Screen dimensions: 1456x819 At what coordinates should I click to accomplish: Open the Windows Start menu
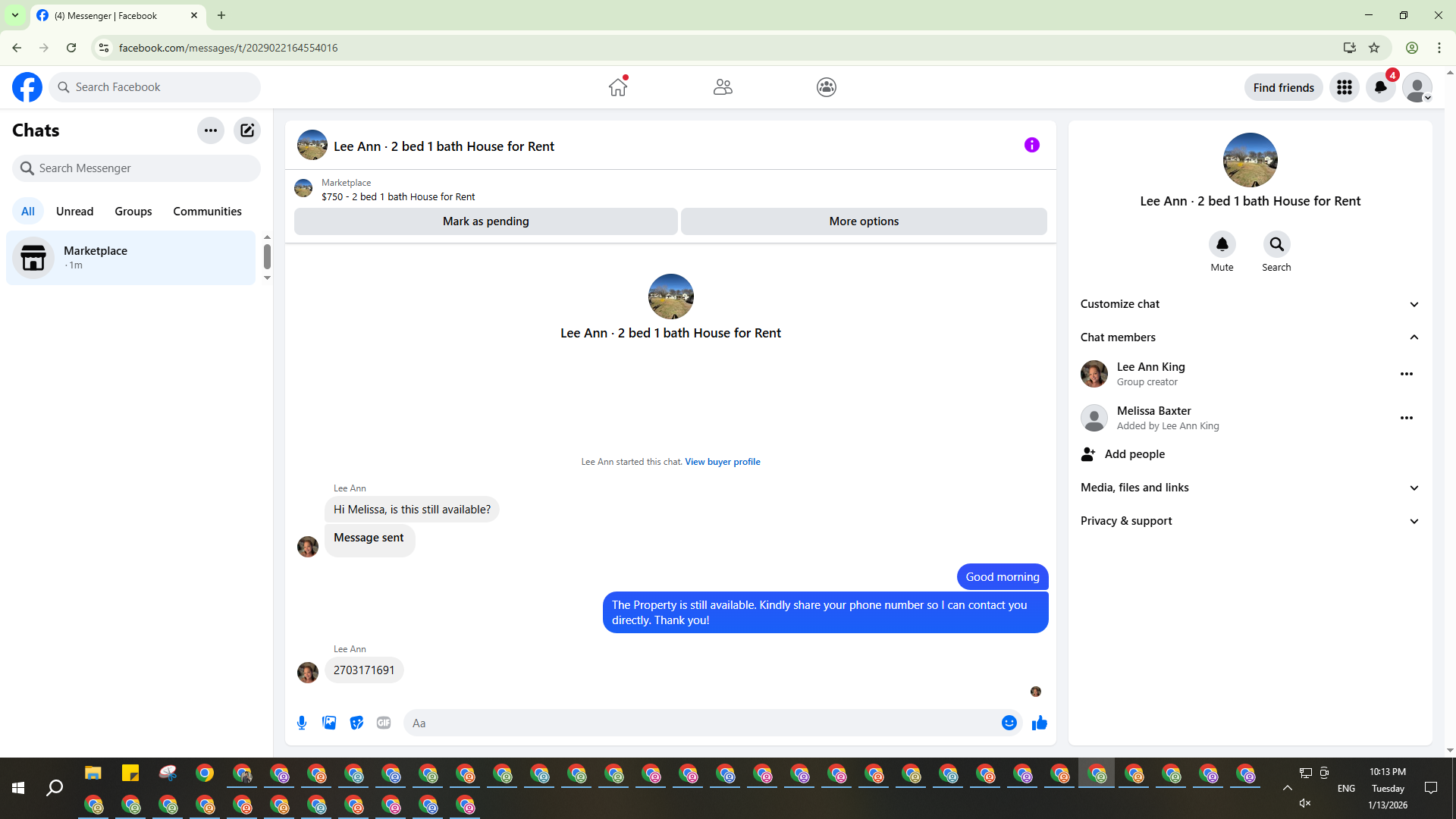point(18,789)
